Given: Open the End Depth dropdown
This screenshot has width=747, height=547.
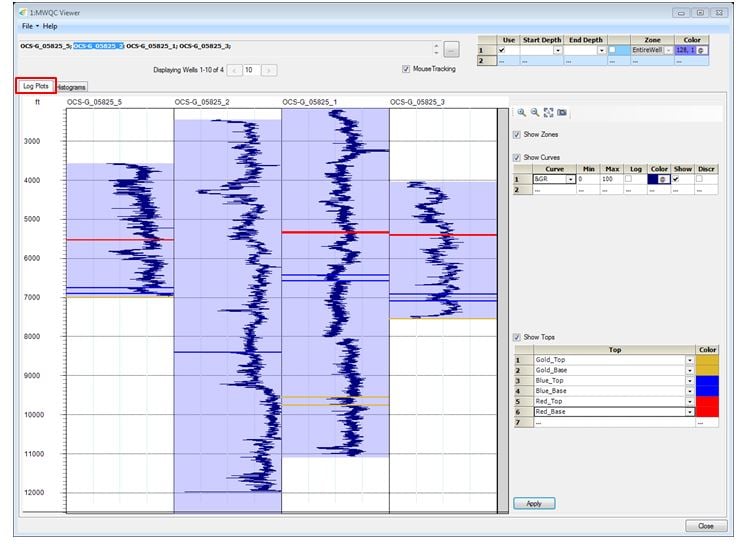Looking at the screenshot, I should 602,51.
